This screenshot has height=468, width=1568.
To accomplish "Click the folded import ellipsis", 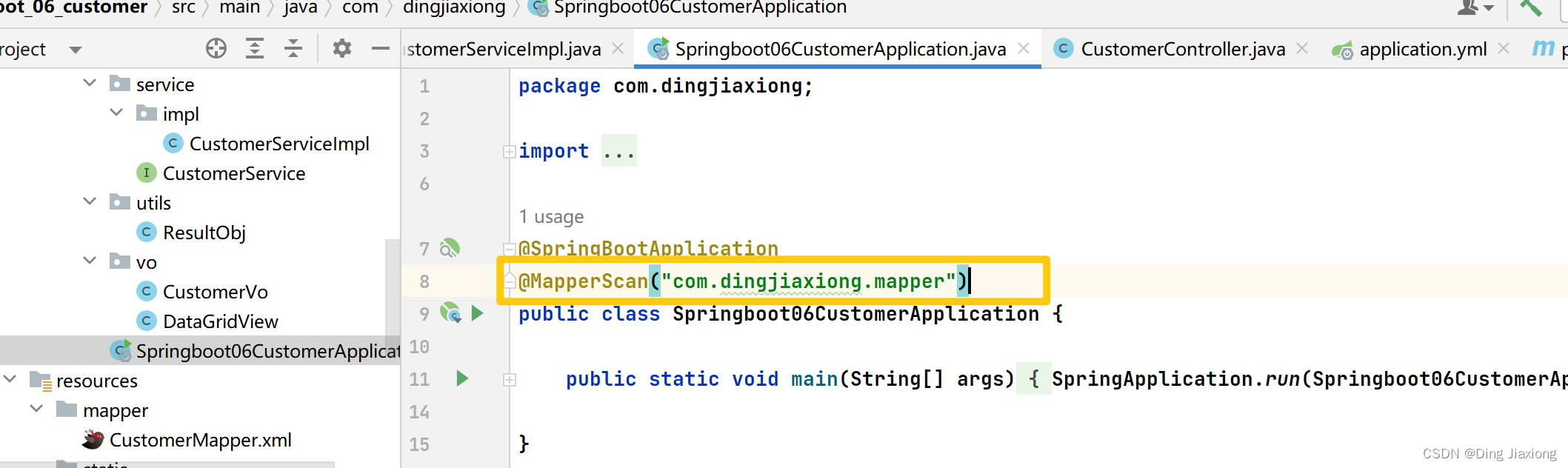I will tap(619, 151).
